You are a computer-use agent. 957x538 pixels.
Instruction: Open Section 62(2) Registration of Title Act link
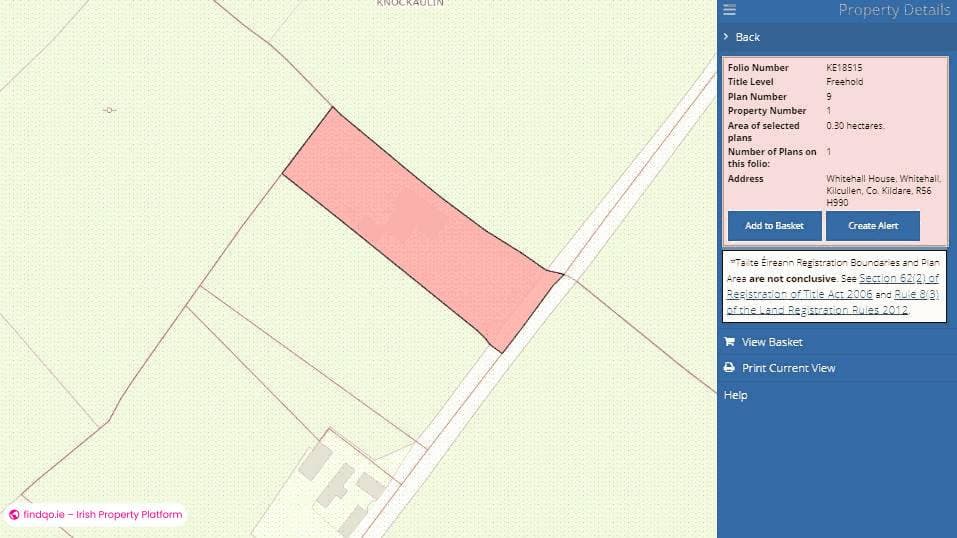click(x=898, y=278)
